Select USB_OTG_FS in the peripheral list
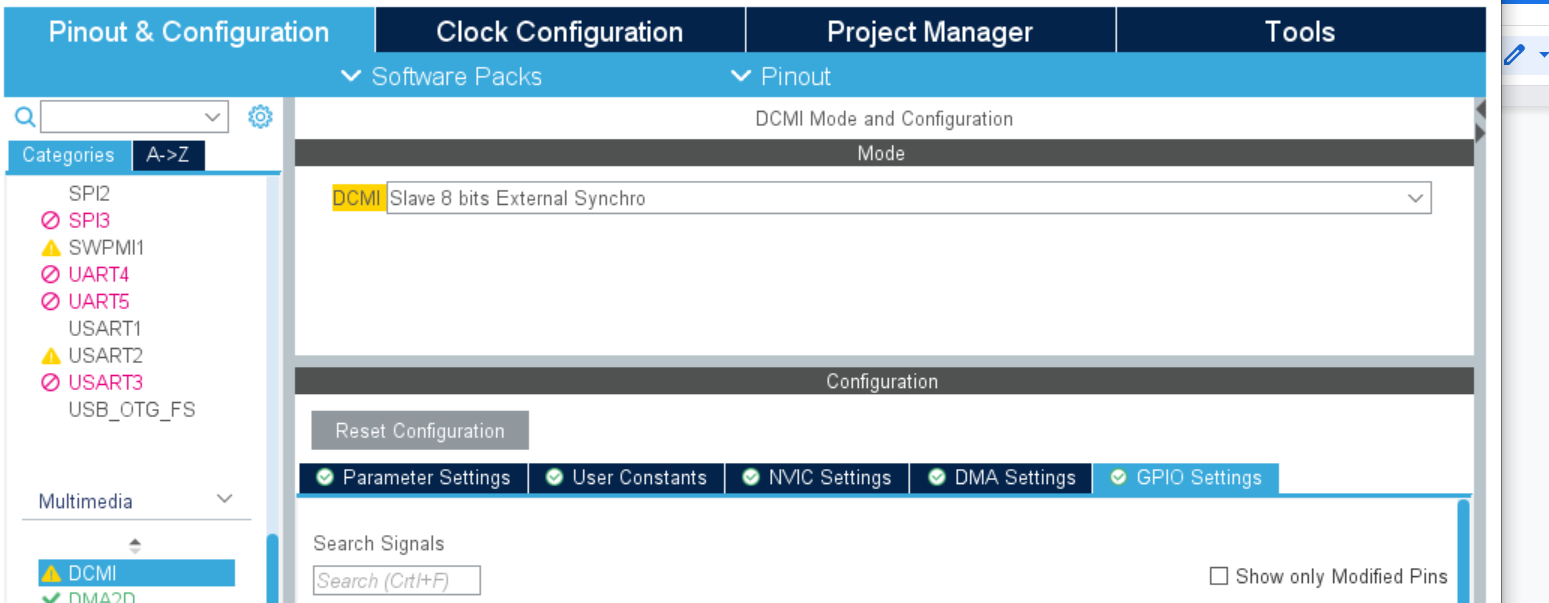Screen dimensions: 1549x603 pyautogui.click(x=132, y=409)
